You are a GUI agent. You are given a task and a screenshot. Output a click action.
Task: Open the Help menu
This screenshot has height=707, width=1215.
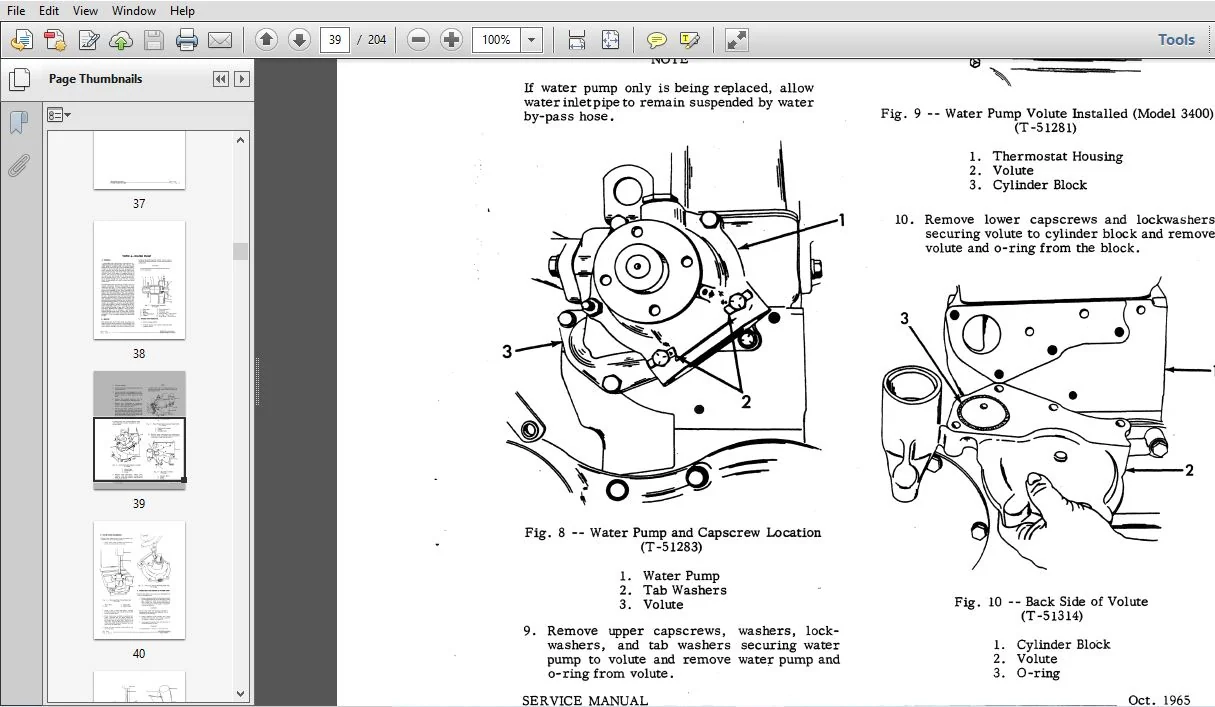[182, 11]
